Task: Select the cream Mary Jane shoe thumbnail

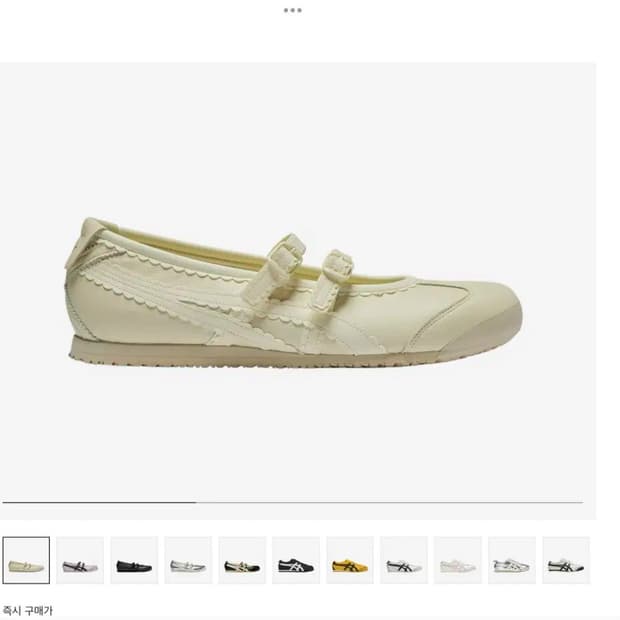Action: point(26,560)
